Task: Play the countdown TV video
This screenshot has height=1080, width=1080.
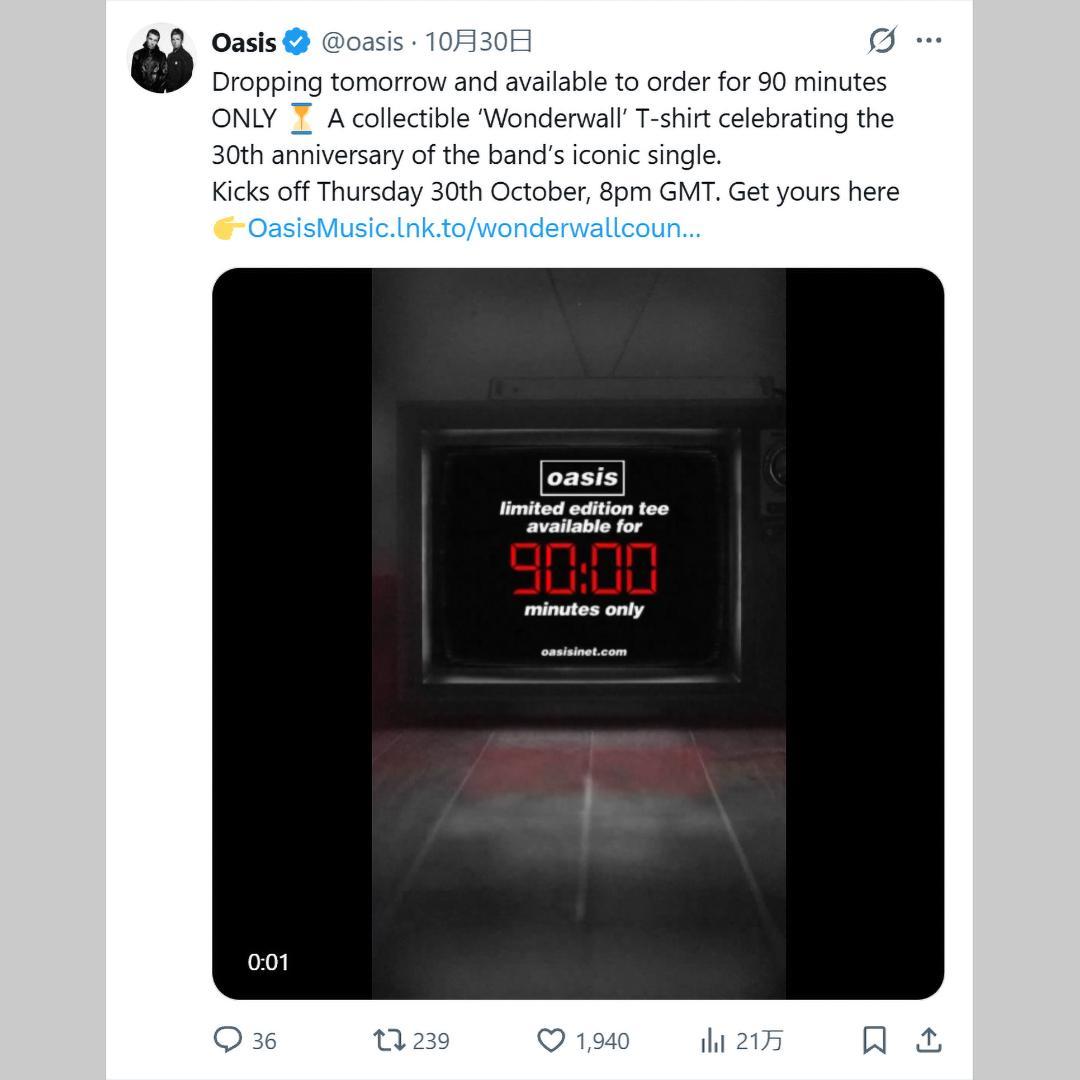Action: pyautogui.click(x=578, y=633)
